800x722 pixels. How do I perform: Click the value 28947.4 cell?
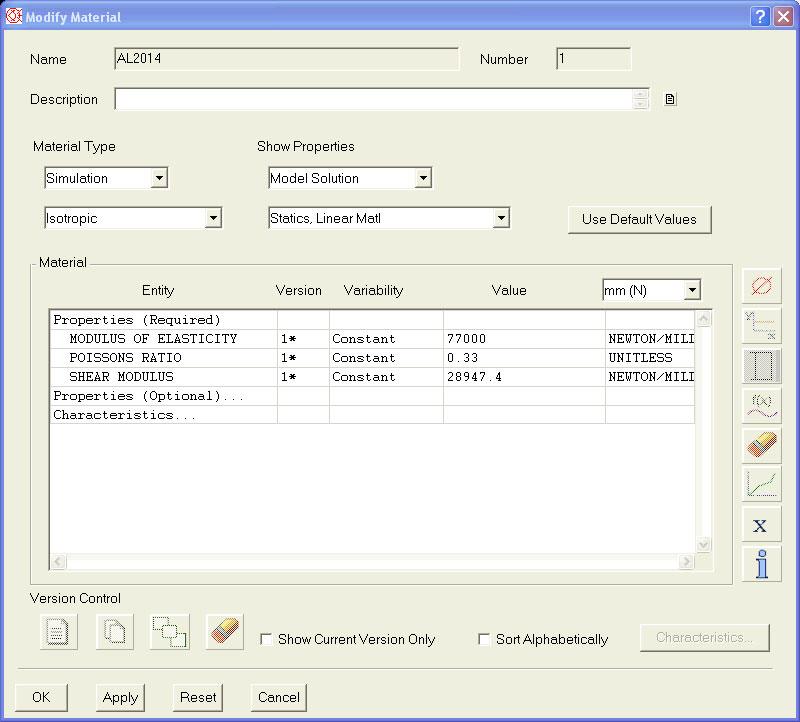(x=524, y=377)
